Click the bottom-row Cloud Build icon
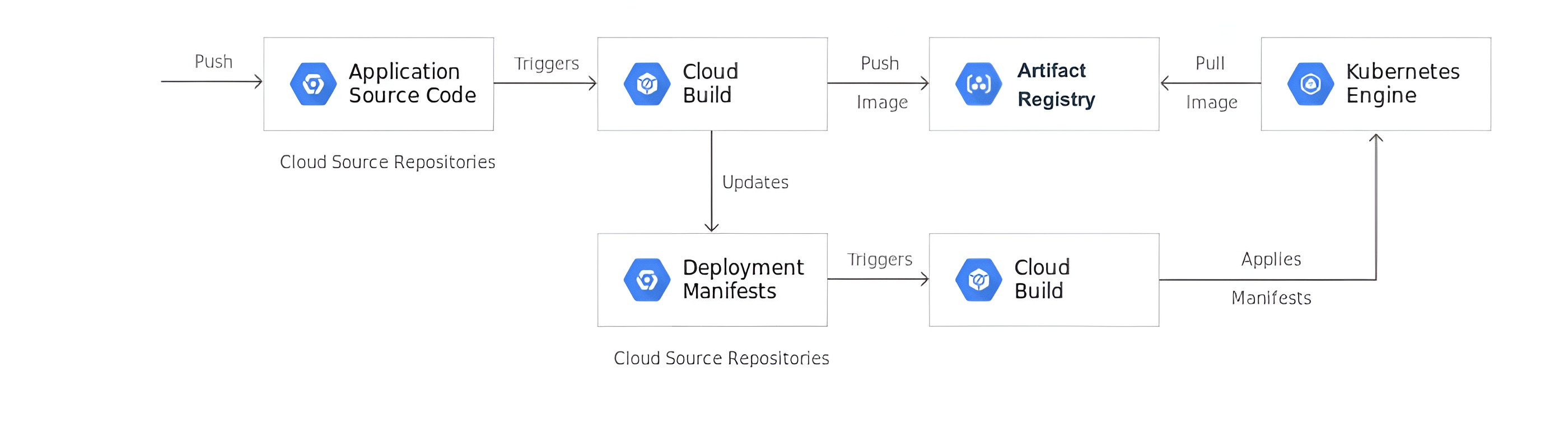Screen dimensions: 1568x426 (978, 280)
